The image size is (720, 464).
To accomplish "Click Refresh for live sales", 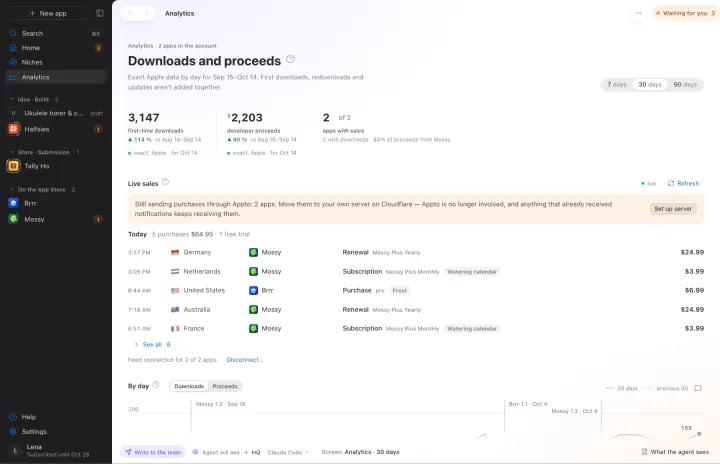I will (x=683, y=183).
